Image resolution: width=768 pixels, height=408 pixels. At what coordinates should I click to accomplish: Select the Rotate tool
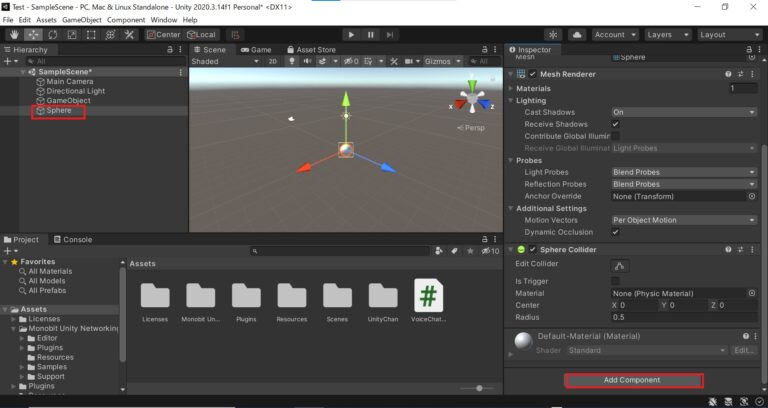click(x=52, y=35)
